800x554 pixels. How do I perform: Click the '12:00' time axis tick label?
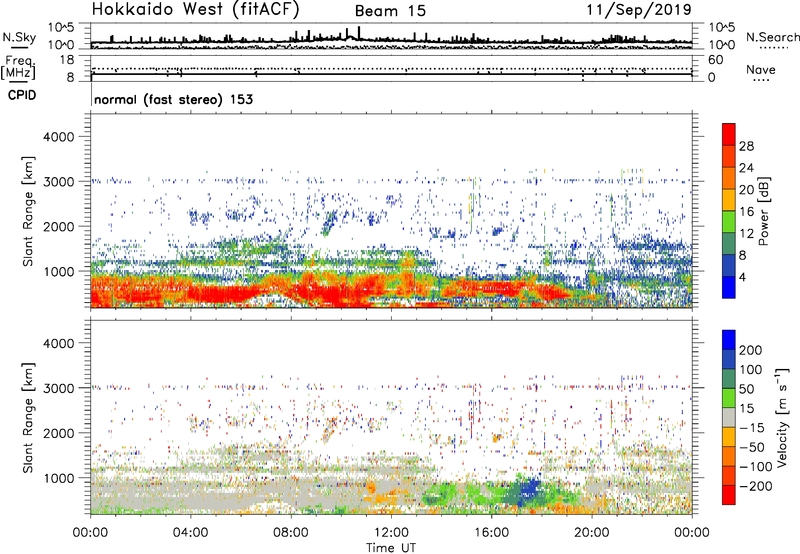point(391,533)
